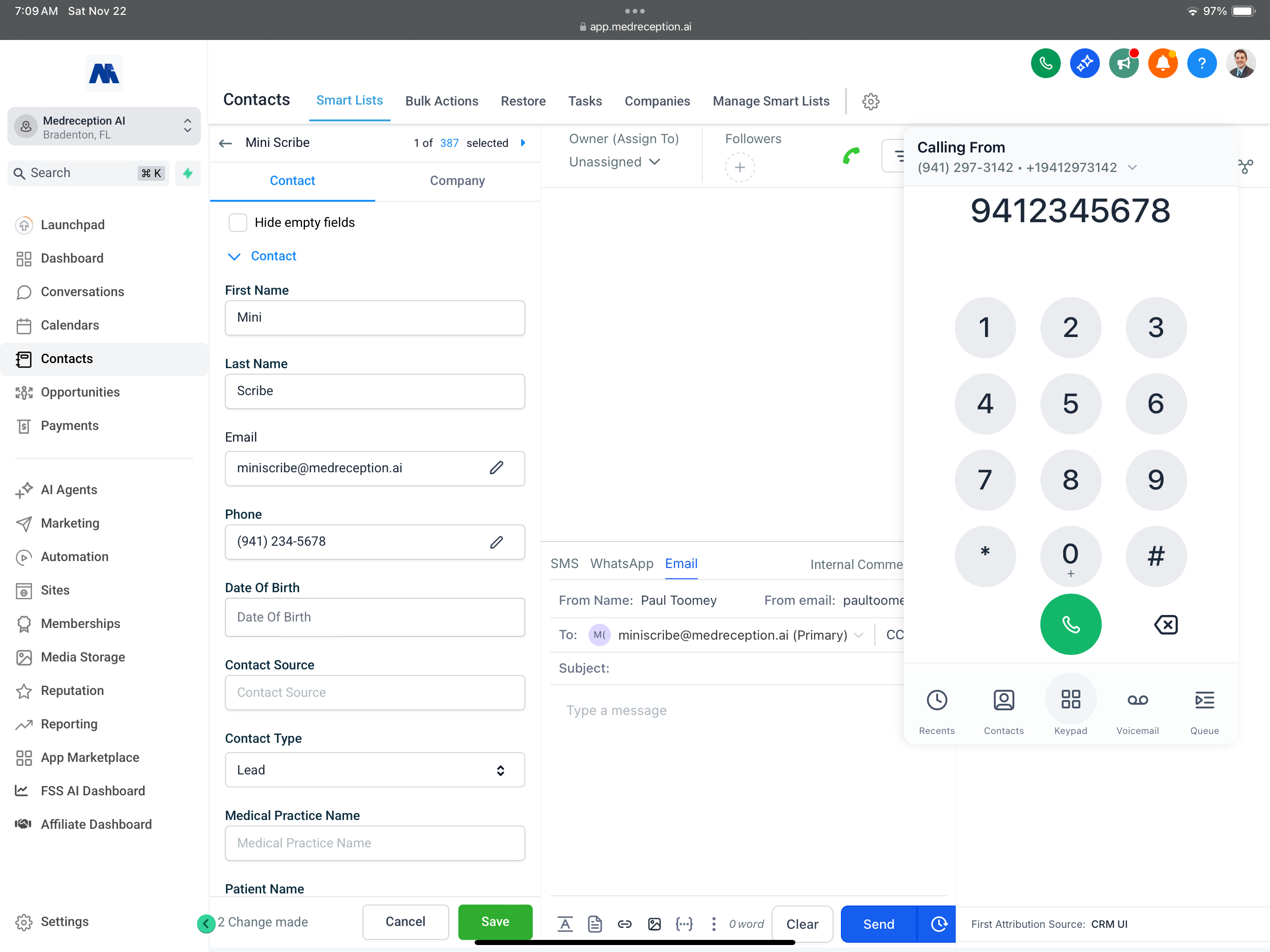Insert an image in the email composer

tap(655, 924)
